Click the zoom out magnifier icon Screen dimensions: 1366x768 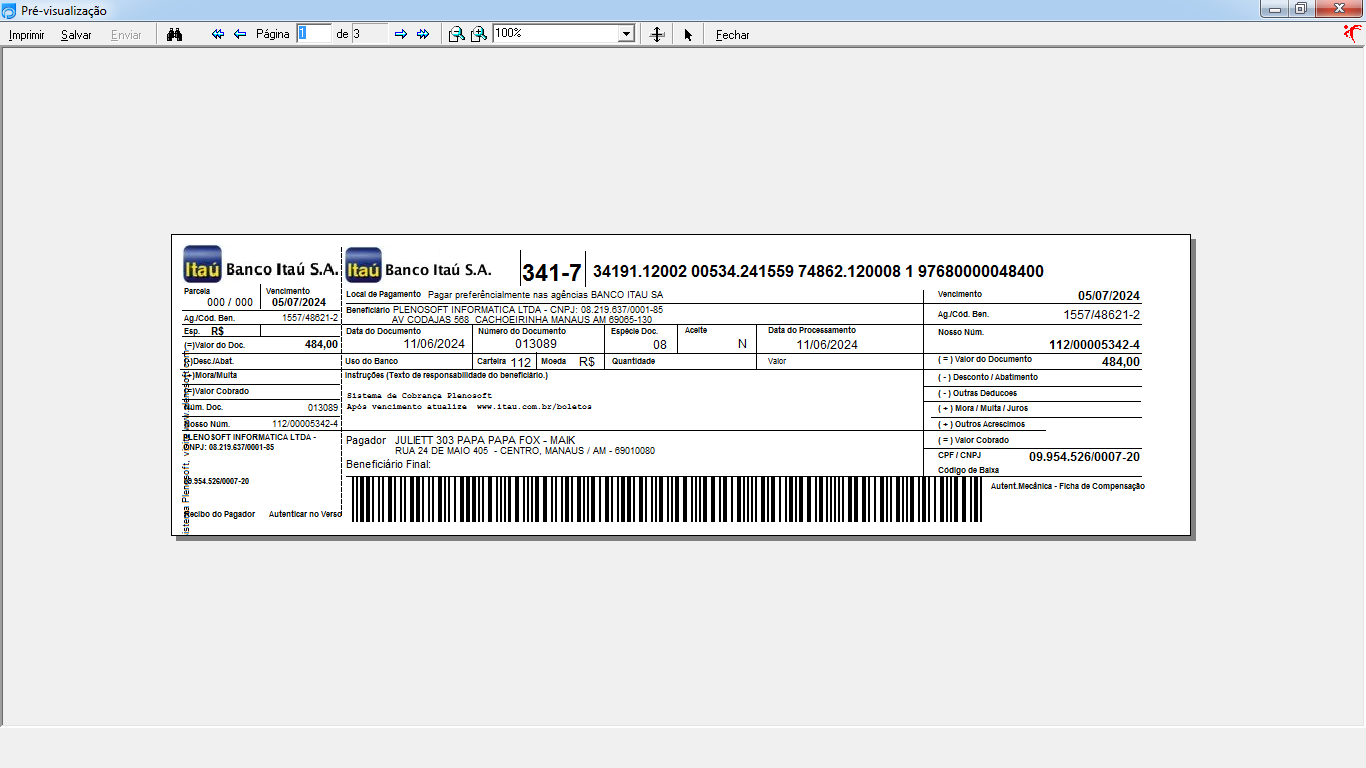(456, 34)
